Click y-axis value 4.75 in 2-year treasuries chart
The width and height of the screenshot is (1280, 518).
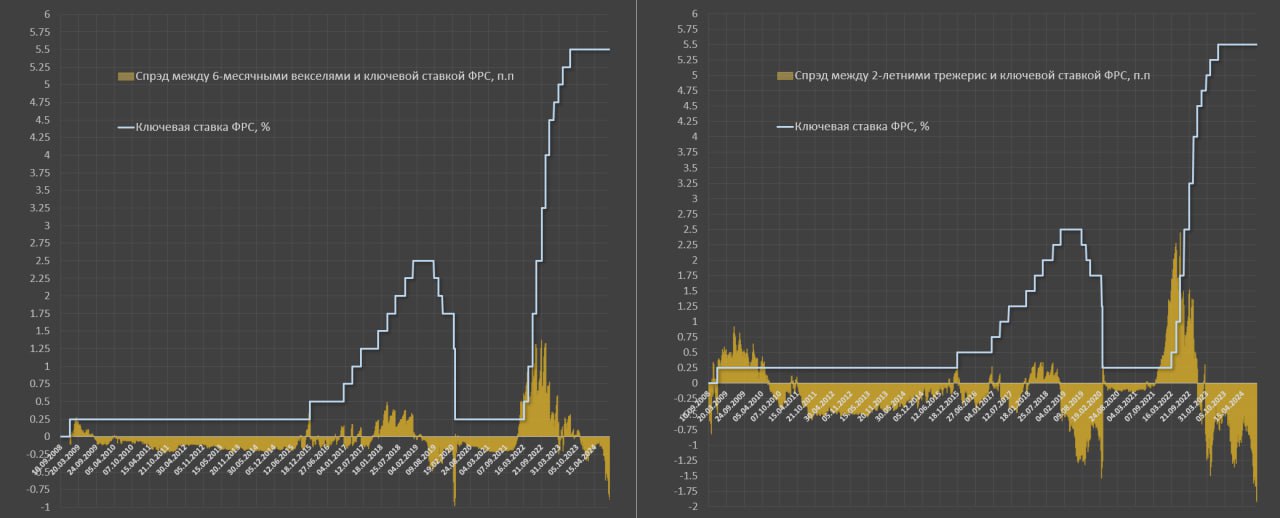(688, 90)
